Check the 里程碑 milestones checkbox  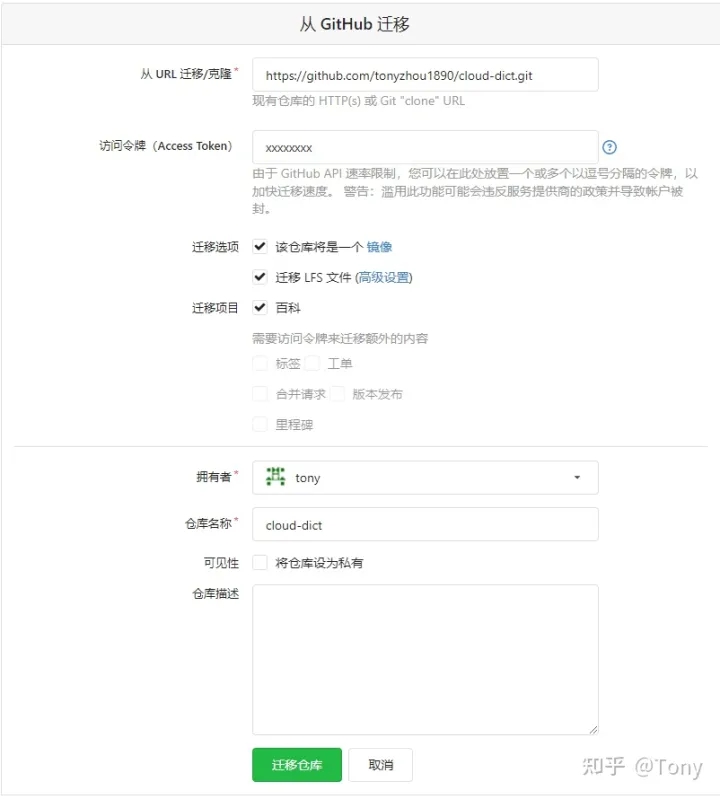(260, 424)
